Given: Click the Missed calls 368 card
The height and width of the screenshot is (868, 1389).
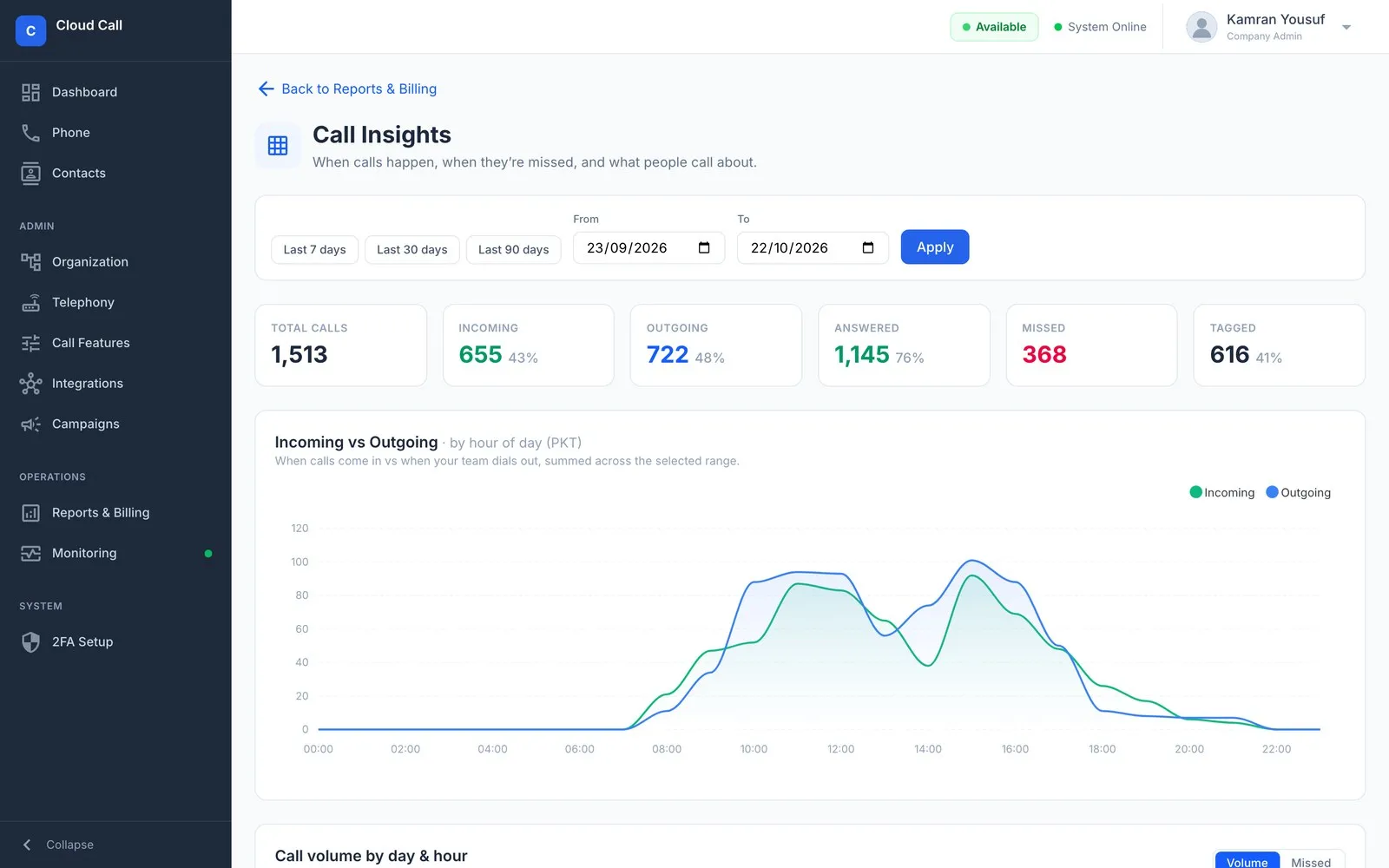Looking at the screenshot, I should pyautogui.click(x=1091, y=345).
